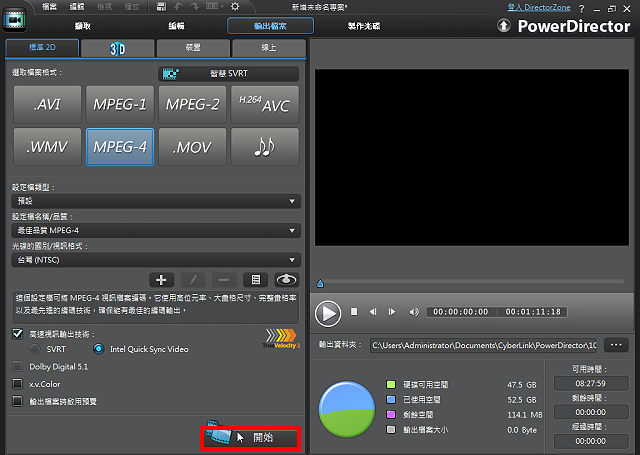Step to the next frame
The height and width of the screenshot is (455, 640).
[392, 312]
